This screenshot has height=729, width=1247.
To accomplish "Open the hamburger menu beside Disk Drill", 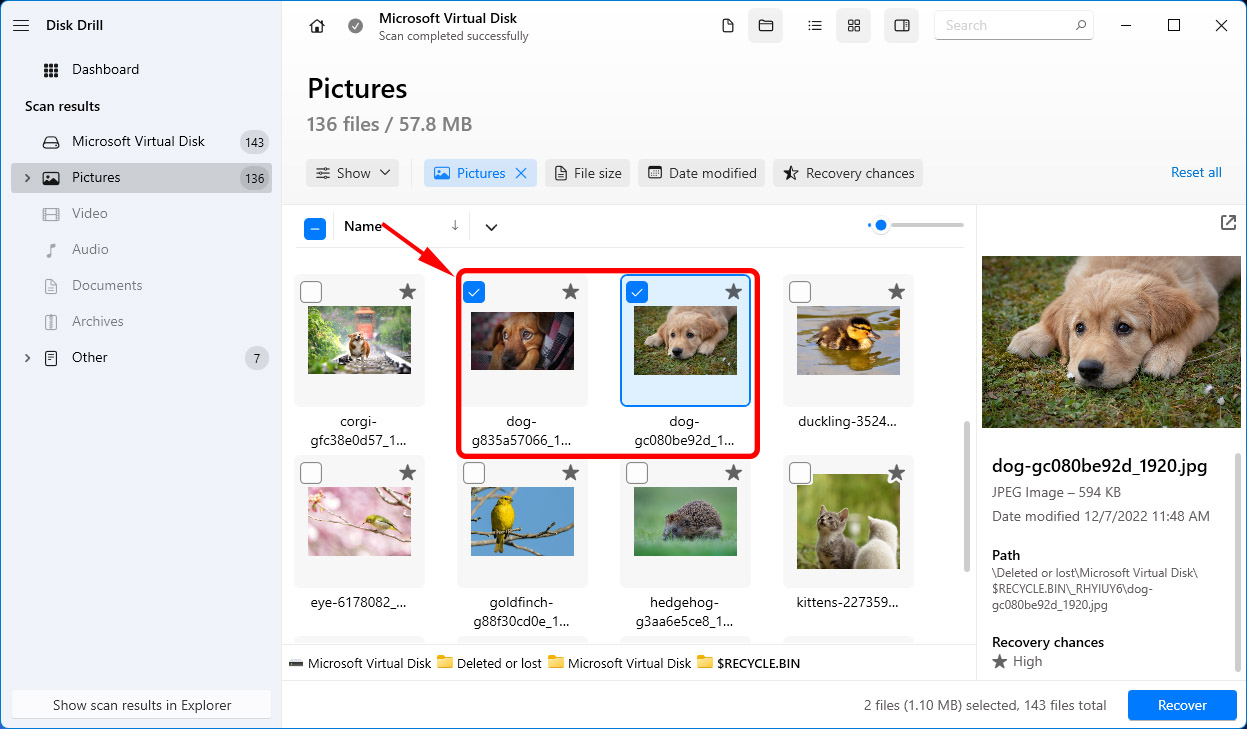I will 20,25.
